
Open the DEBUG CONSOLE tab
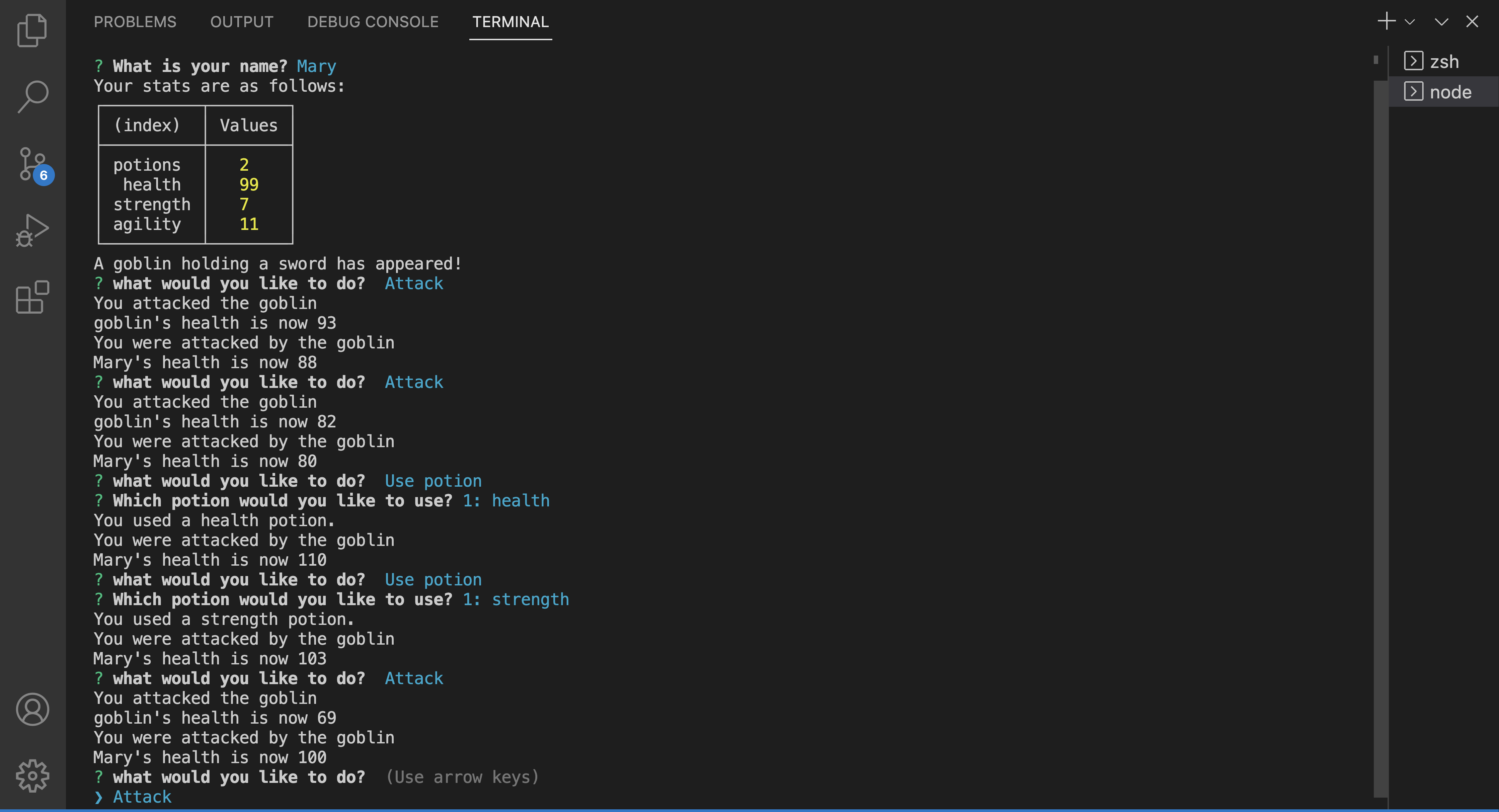(x=373, y=22)
